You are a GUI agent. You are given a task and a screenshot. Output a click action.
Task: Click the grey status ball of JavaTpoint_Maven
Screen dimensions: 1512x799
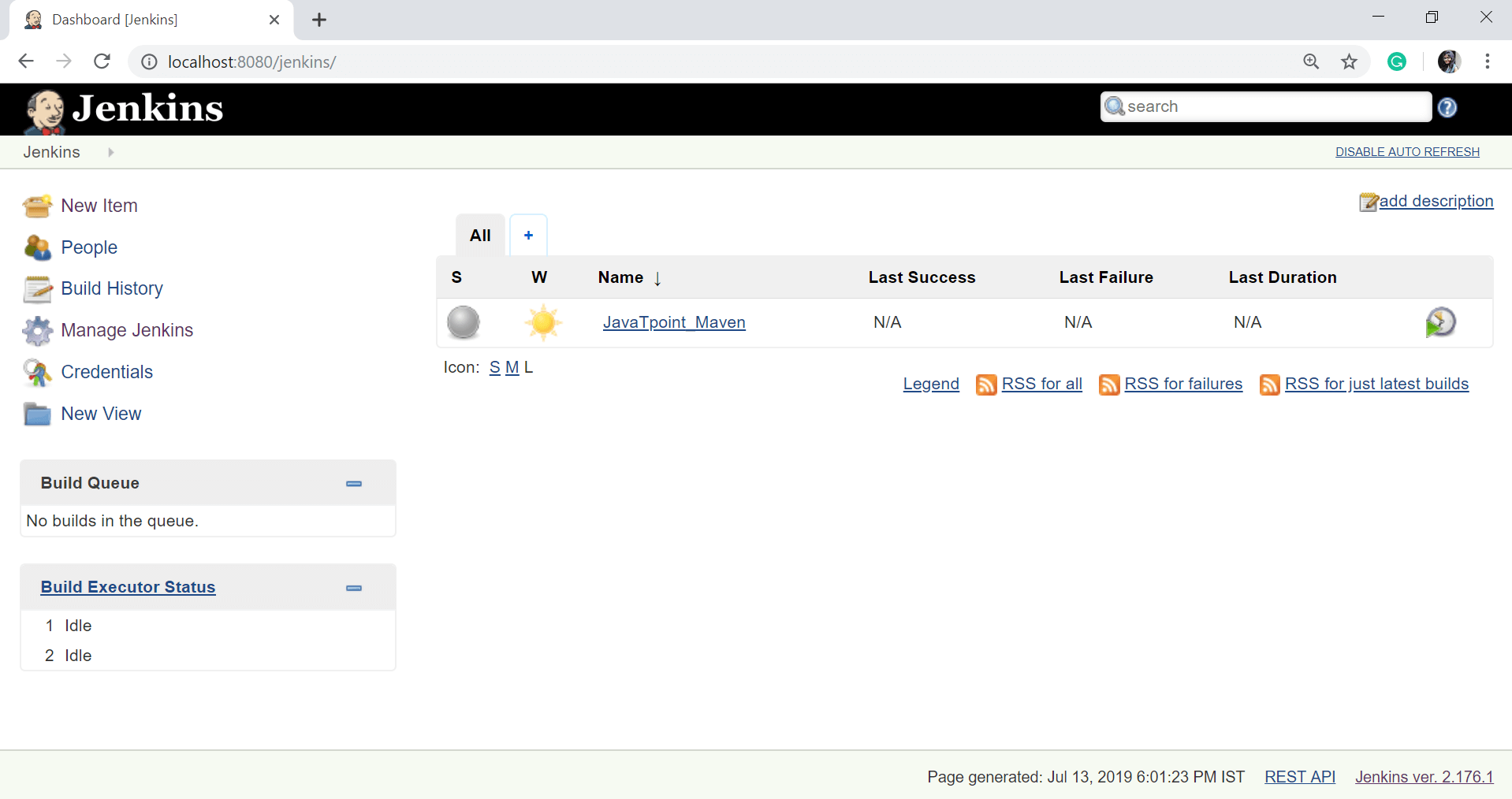464,322
